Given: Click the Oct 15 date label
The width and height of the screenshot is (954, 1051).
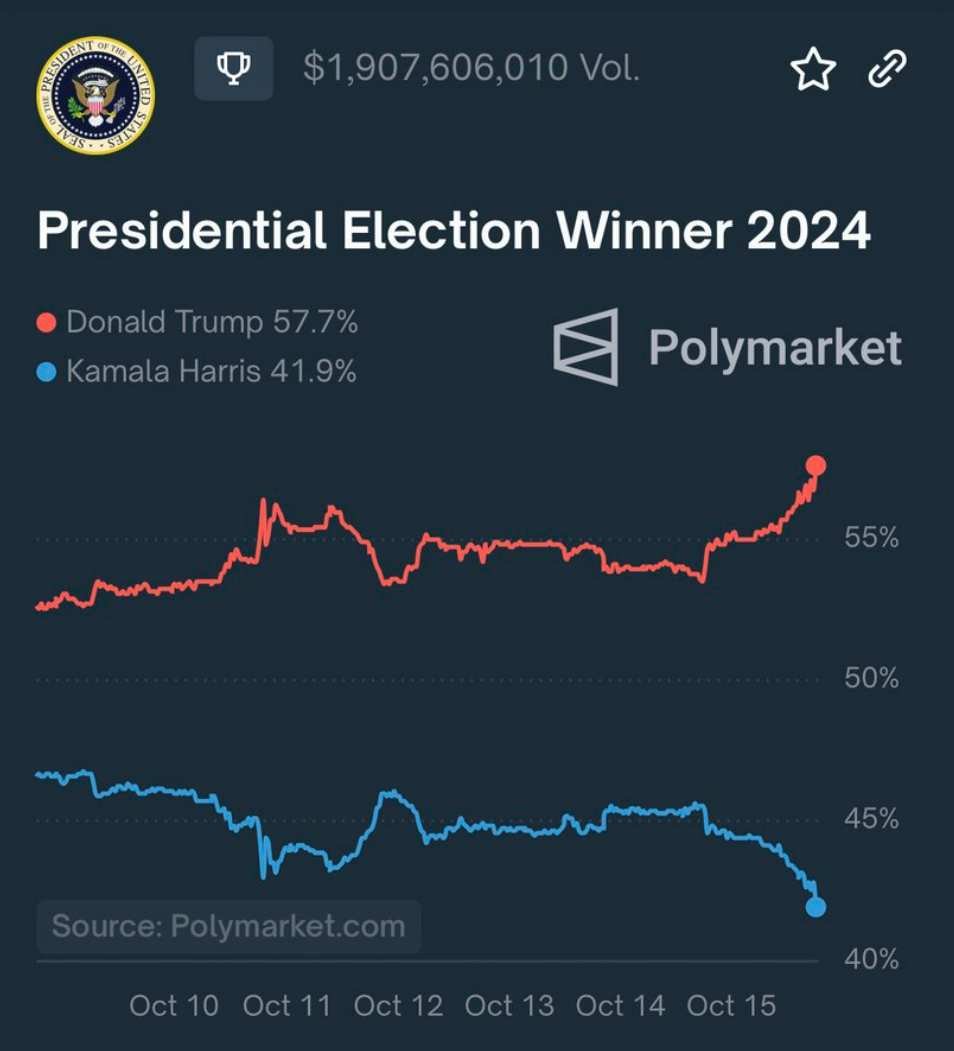Looking at the screenshot, I should tap(731, 1005).
